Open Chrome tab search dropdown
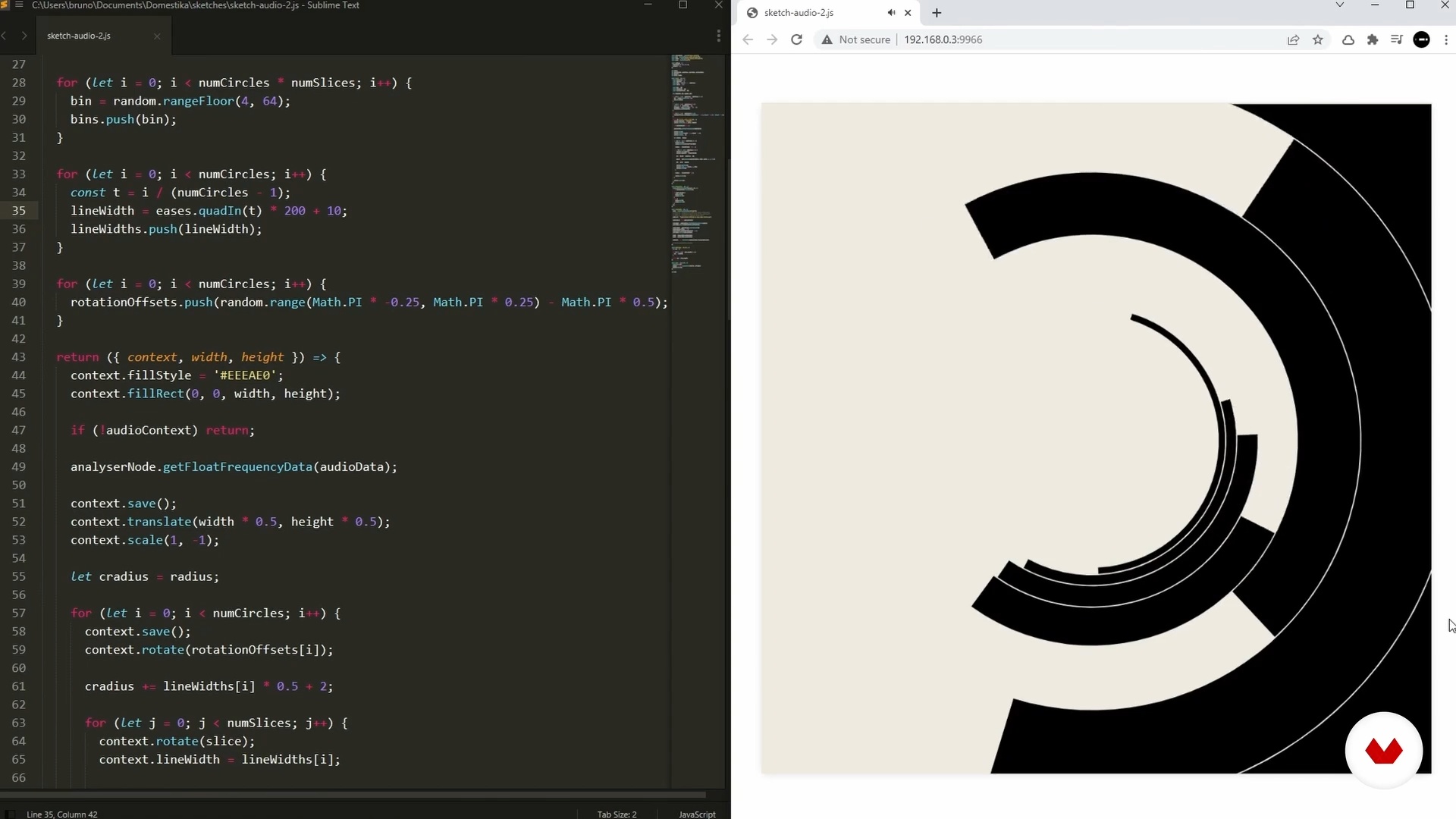The width and height of the screenshot is (1456, 819). tap(1340, 5)
